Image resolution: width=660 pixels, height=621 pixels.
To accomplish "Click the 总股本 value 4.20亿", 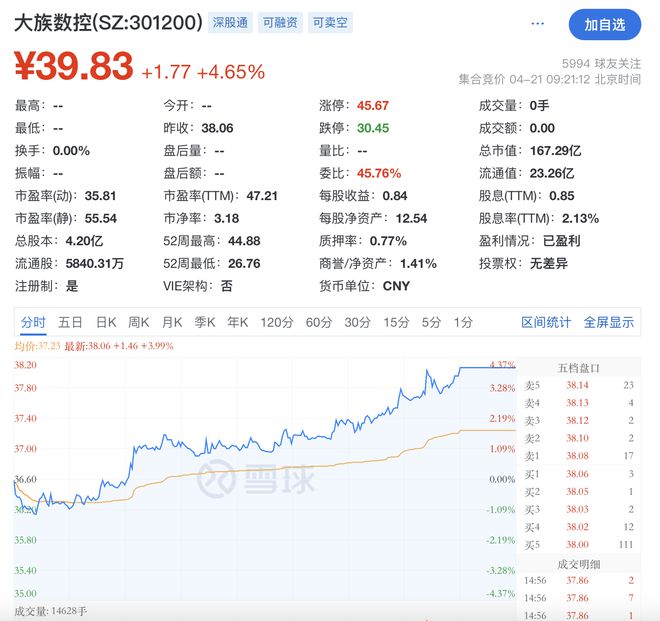I will tap(84, 241).
